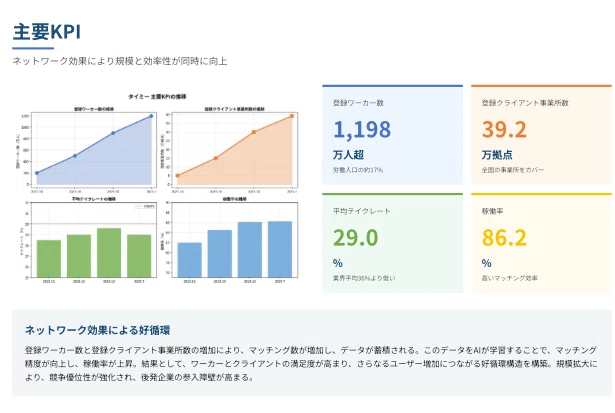Click the lowest square marker on the orange line
Viewport: 615px width, 413px height.
coord(177,176)
